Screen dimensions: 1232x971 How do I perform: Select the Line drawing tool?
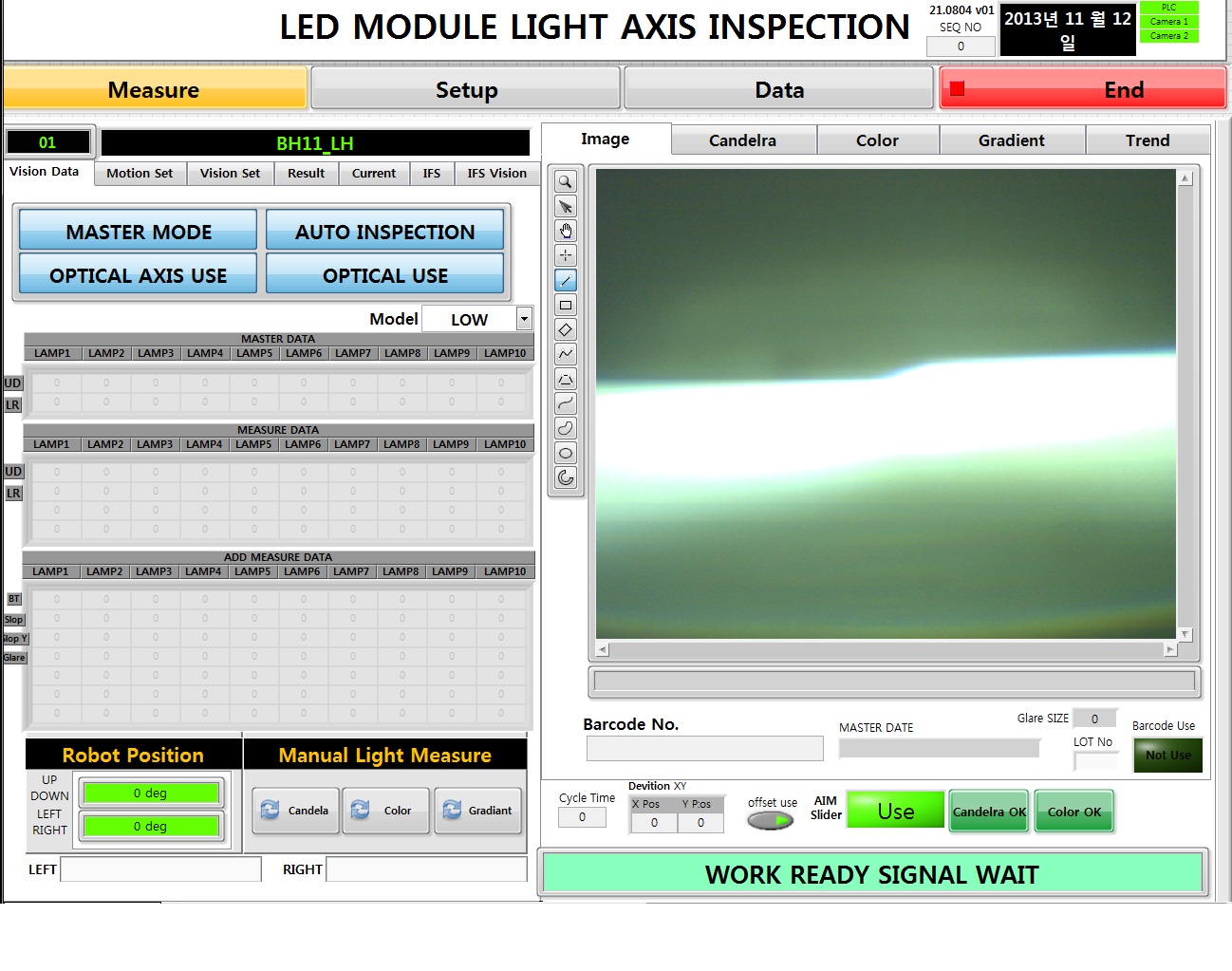566,281
